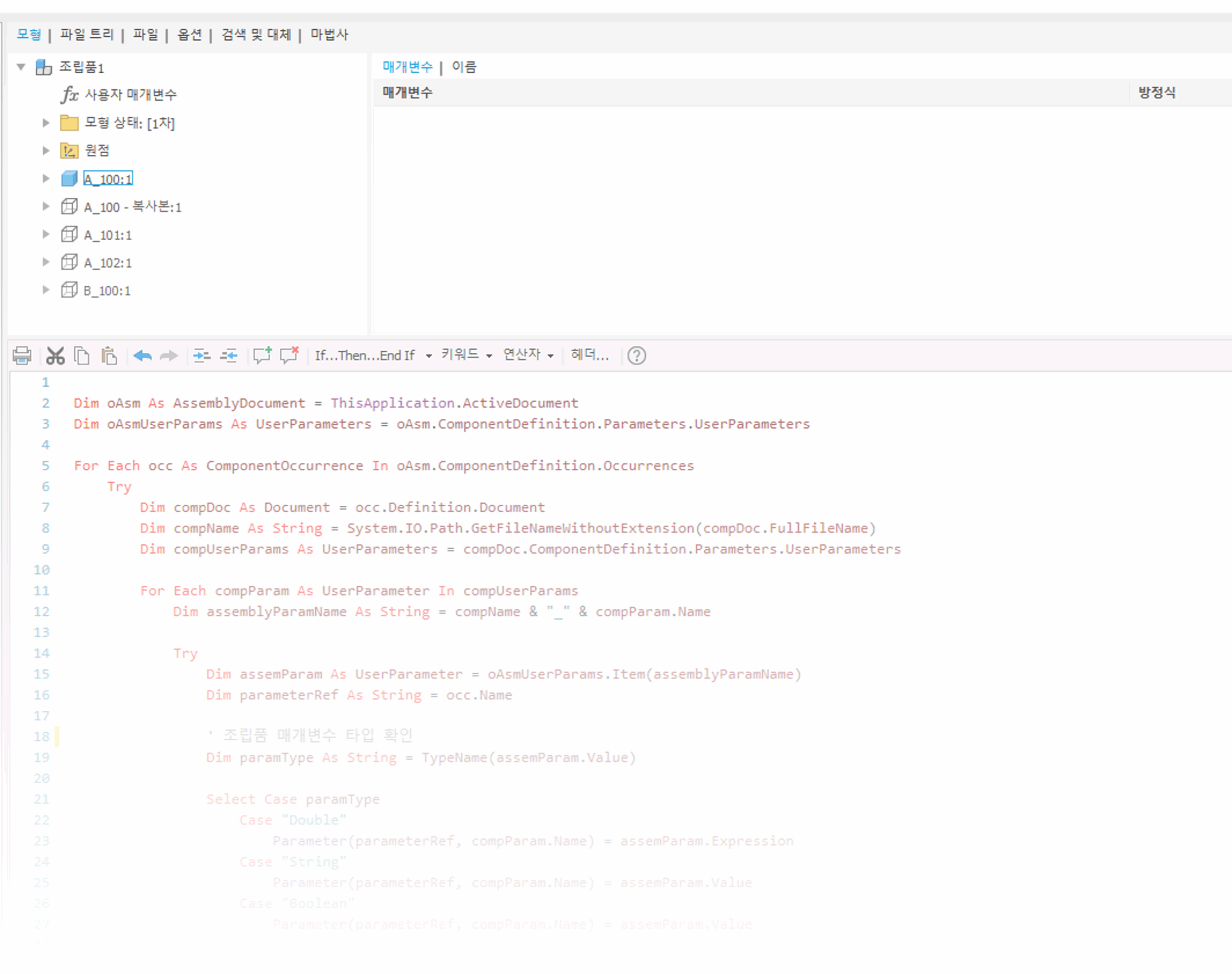
Task: Click the Paste clipboard icon
Action: tap(109, 355)
